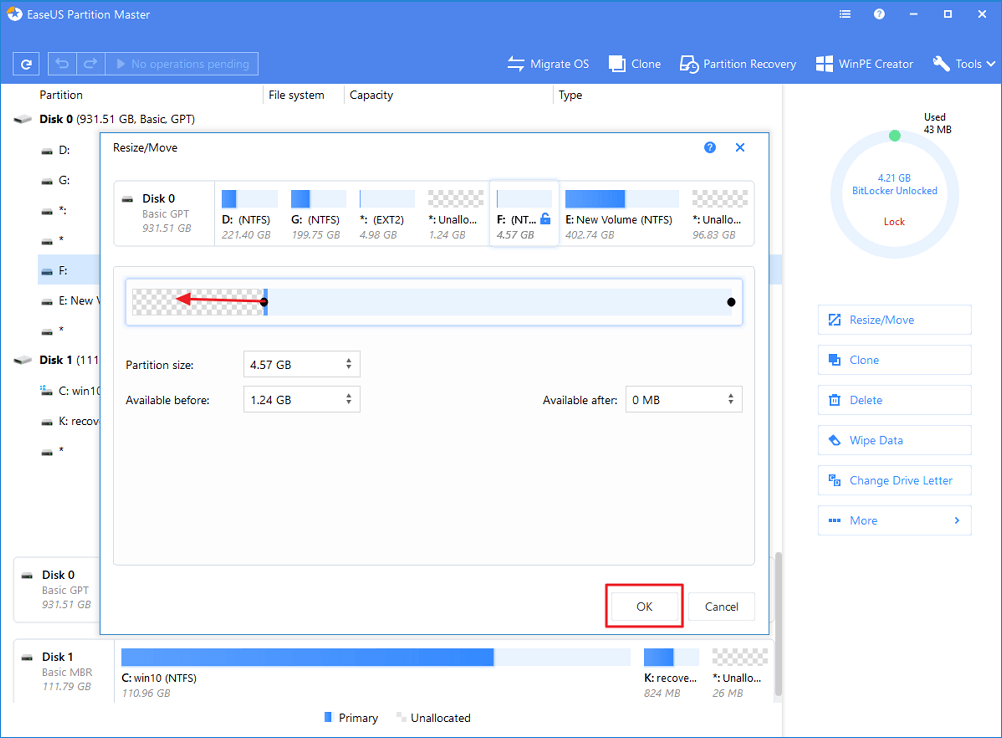Select the C: win10 row in list
This screenshot has height=738, width=1002.
click(69, 391)
